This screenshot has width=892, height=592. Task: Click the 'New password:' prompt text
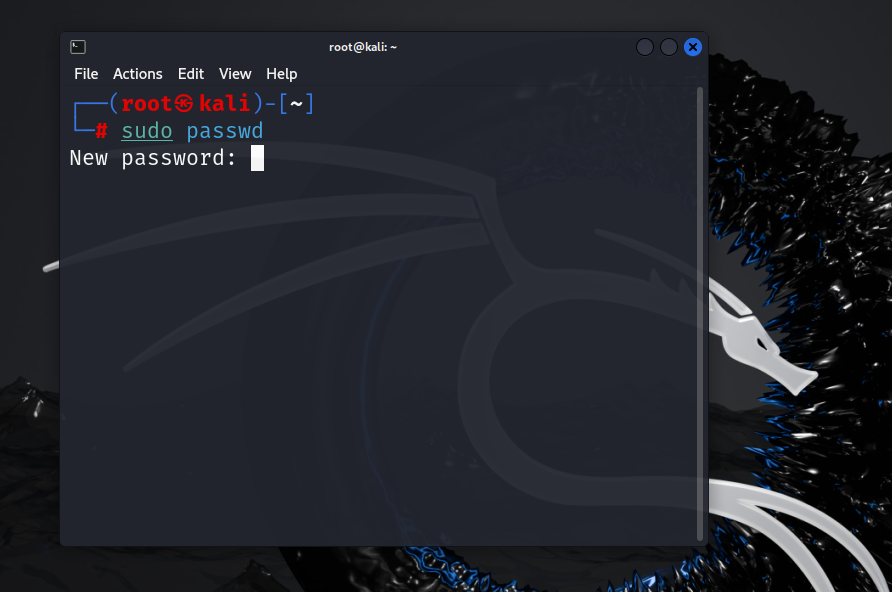click(x=152, y=158)
